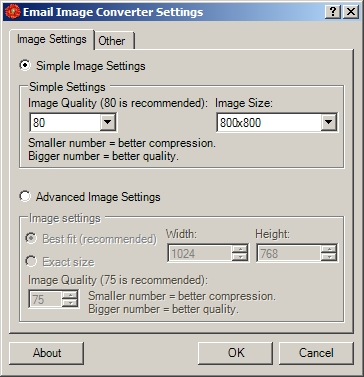364x377 pixels.
Task: Click the About button
Action: (46, 353)
